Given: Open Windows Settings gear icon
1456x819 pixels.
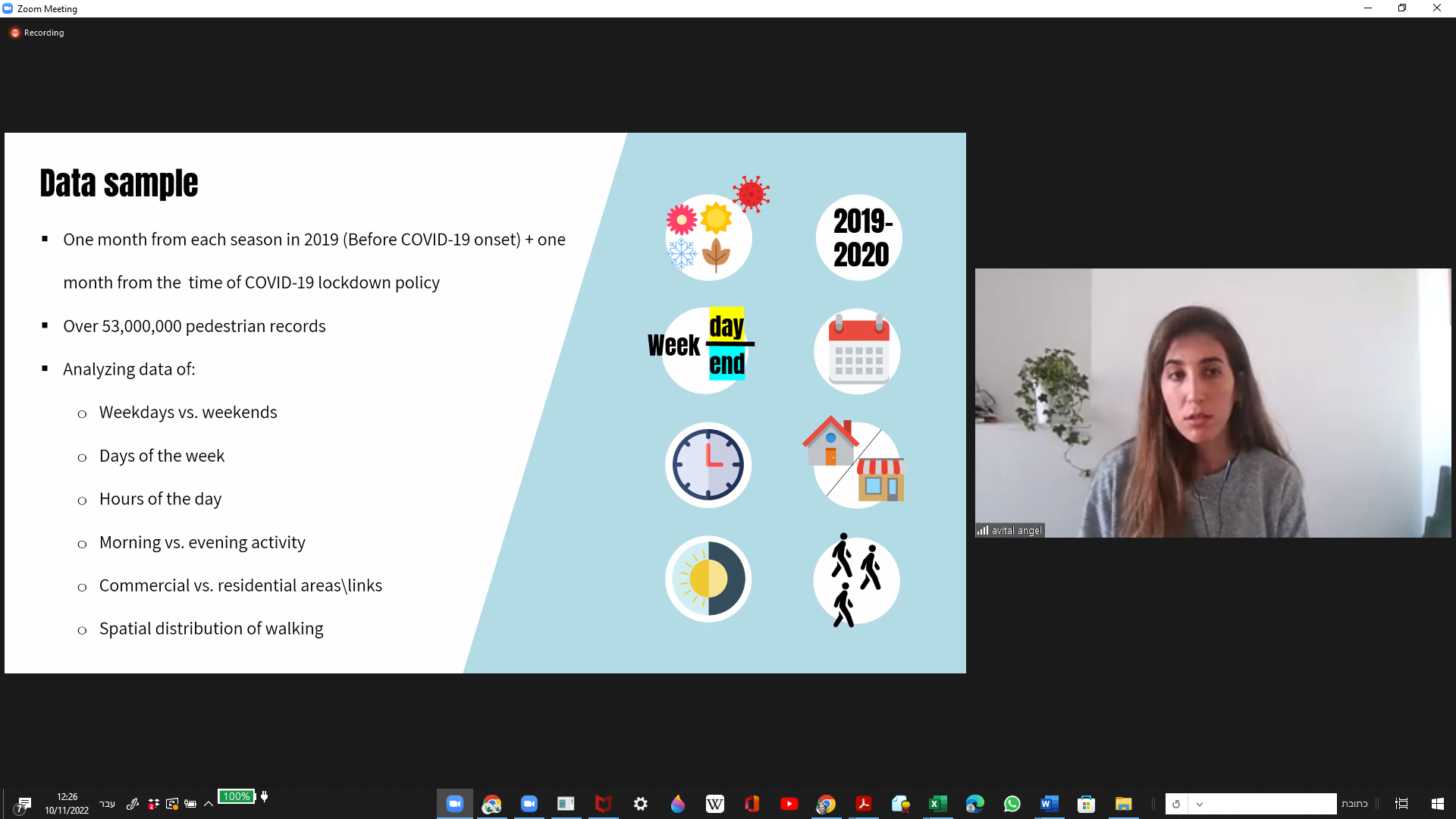Looking at the screenshot, I should point(640,804).
